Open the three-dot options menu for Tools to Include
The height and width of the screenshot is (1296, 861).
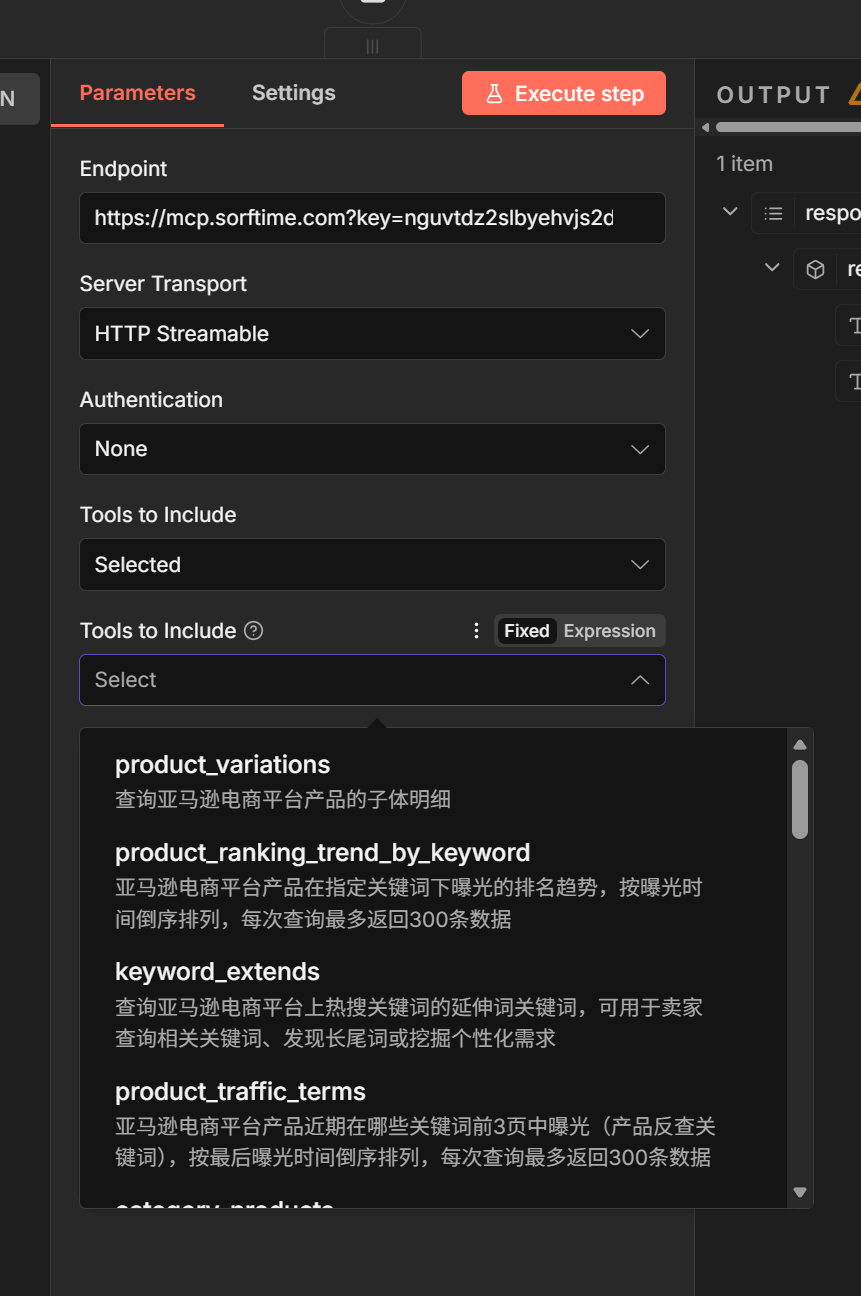coord(476,631)
